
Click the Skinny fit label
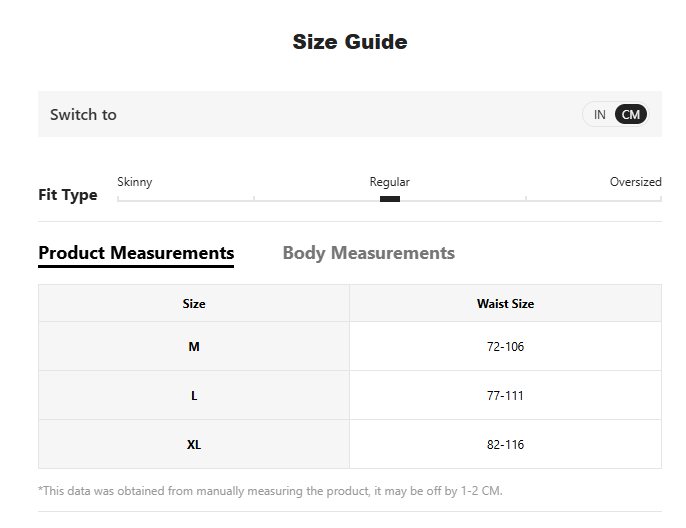pos(135,182)
